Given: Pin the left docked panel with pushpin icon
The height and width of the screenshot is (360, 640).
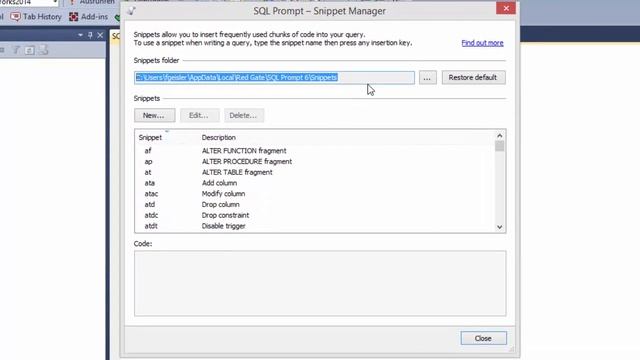Looking at the screenshot, I should (90, 35).
